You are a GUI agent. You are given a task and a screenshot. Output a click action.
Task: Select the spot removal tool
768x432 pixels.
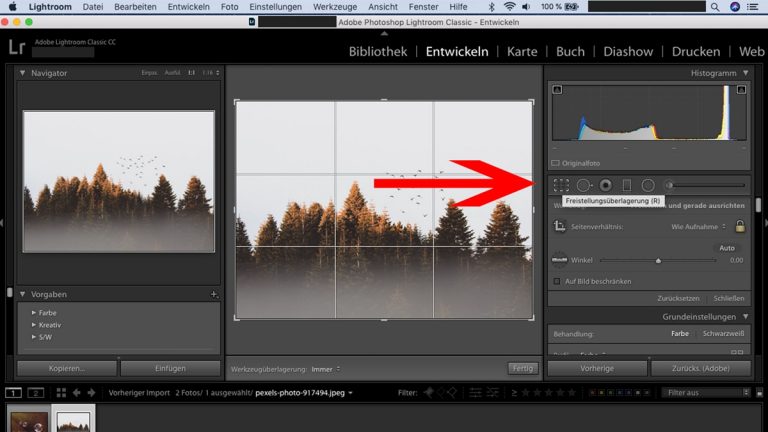(584, 185)
